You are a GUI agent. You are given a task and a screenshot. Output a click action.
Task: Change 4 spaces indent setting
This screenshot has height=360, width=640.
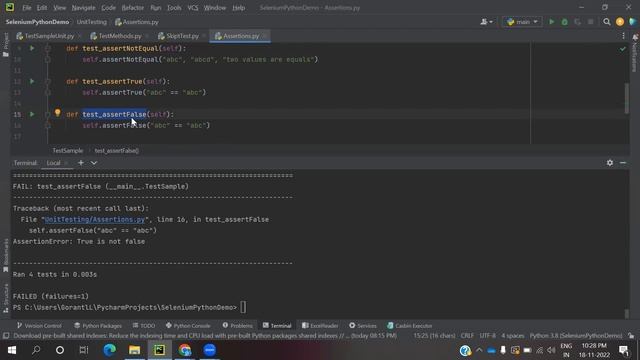(513, 336)
